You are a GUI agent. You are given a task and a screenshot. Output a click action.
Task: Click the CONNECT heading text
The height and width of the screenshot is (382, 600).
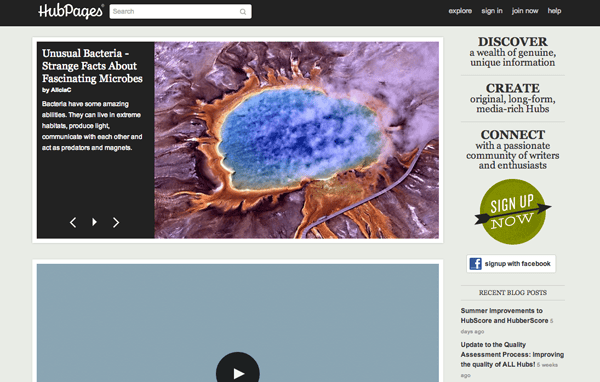[513, 135]
